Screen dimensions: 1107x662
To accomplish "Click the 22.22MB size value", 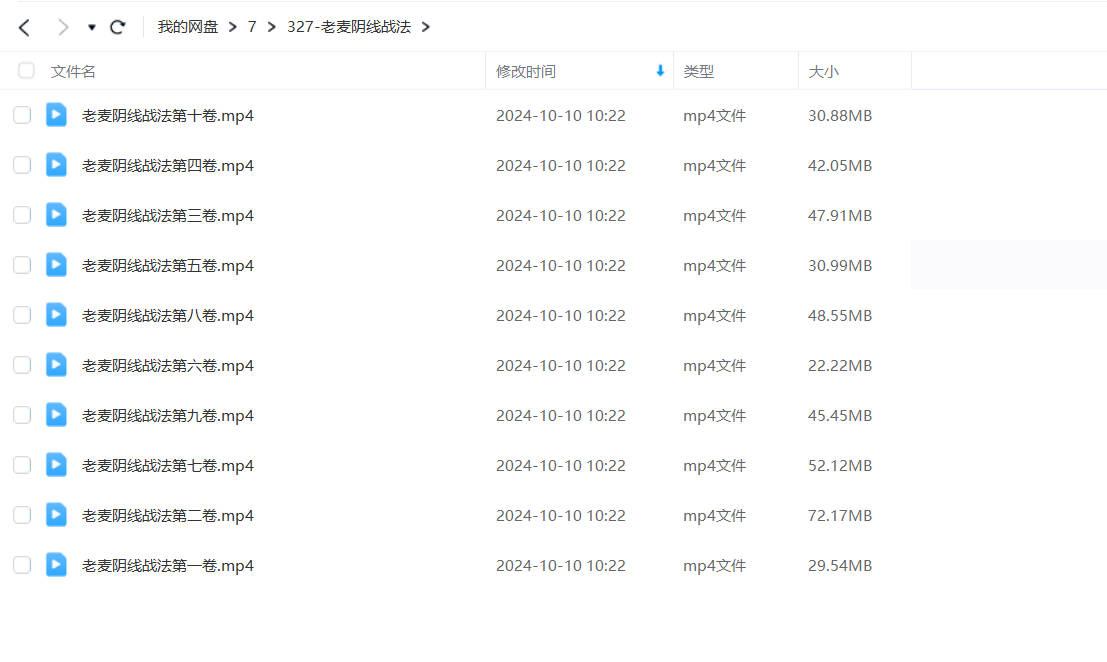I will coord(840,366).
